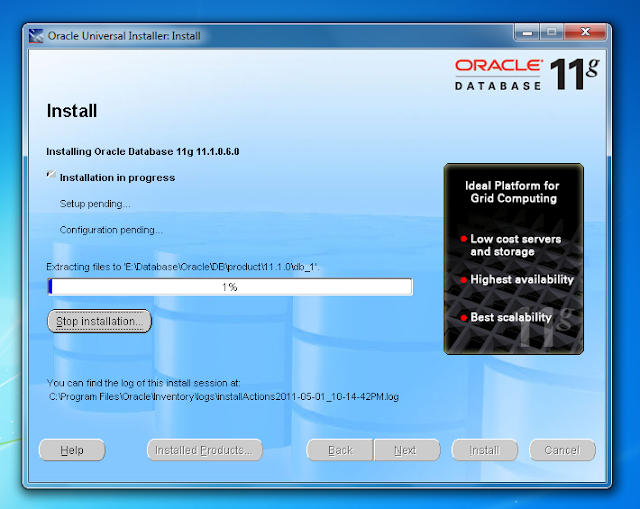640x509 pixels.
Task: Click 'Installing Oracle Database 11g 11.1.0.6.0' heading
Action: (x=142, y=151)
